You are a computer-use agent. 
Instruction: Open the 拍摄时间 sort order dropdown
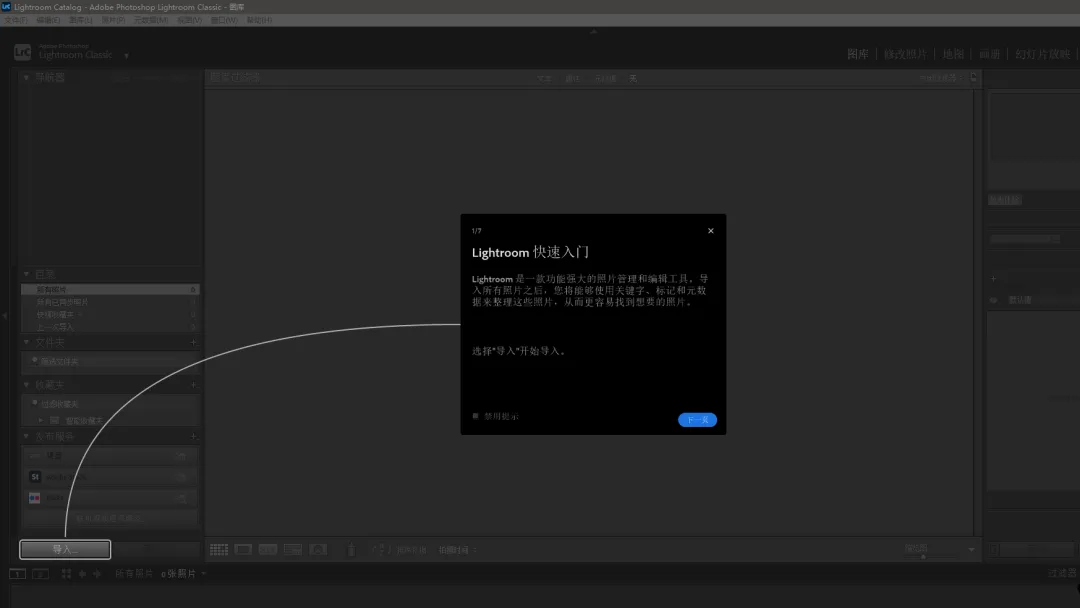(x=458, y=550)
